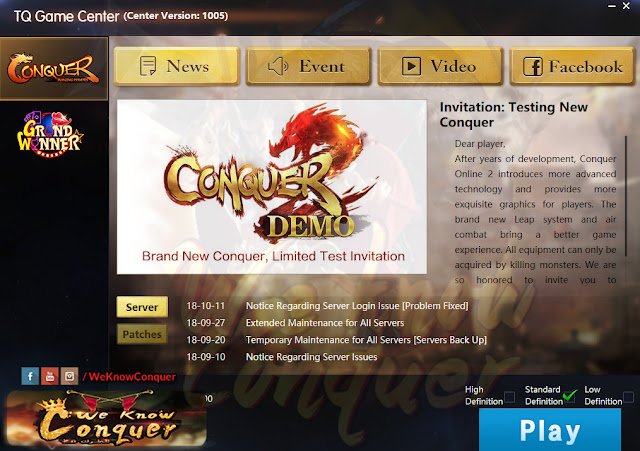
Task: Open 'Temporary Maintenance for All Servers' notice
Action: coord(366,340)
